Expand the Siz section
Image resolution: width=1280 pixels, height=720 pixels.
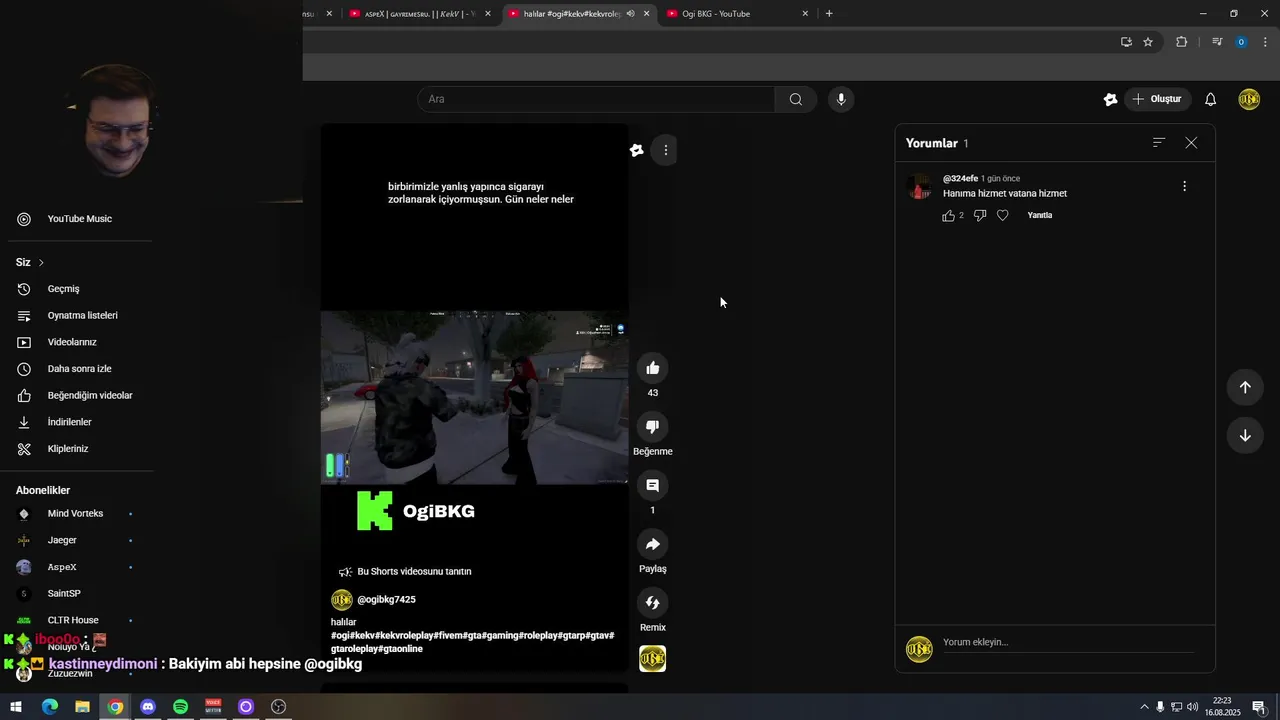(x=30, y=262)
